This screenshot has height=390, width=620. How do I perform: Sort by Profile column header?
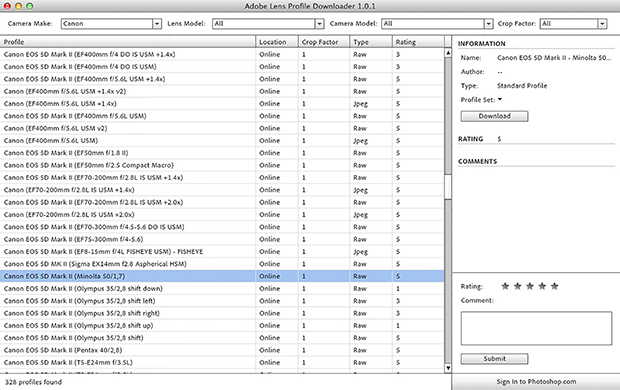pyautogui.click(x=128, y=42)
